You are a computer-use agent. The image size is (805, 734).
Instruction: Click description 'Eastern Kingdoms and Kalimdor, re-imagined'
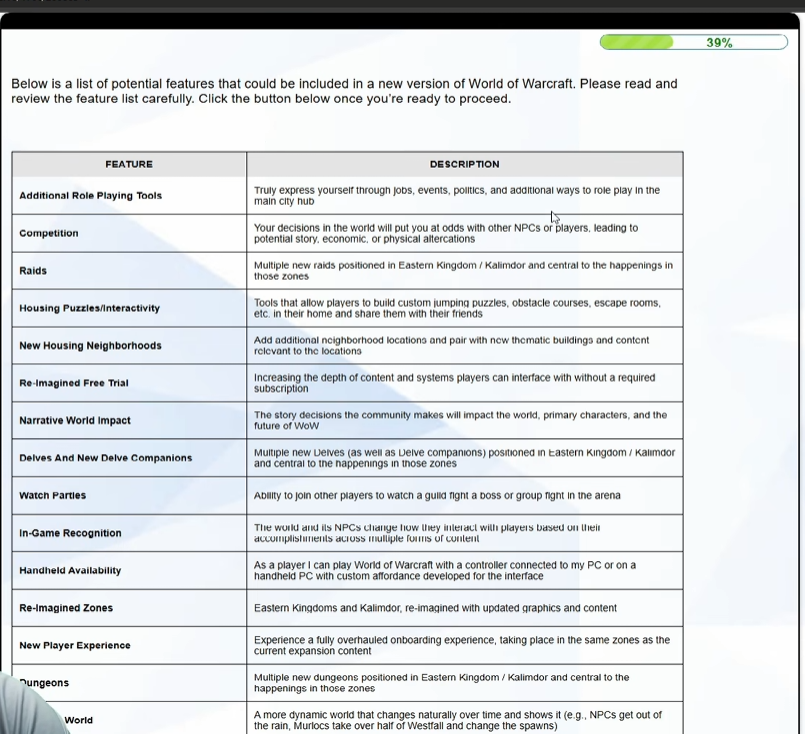pos(435,608)
